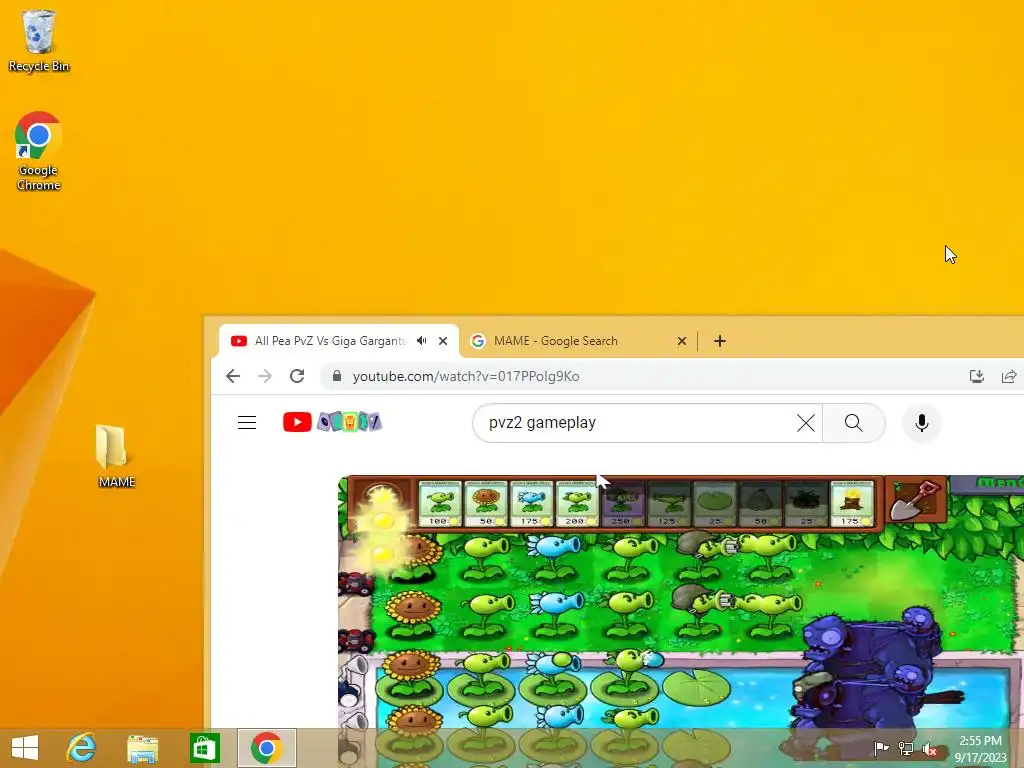This screenshot has width=1024, height=768.
Task: Close the MAME Google Search tab
Action: click(682, 341)
